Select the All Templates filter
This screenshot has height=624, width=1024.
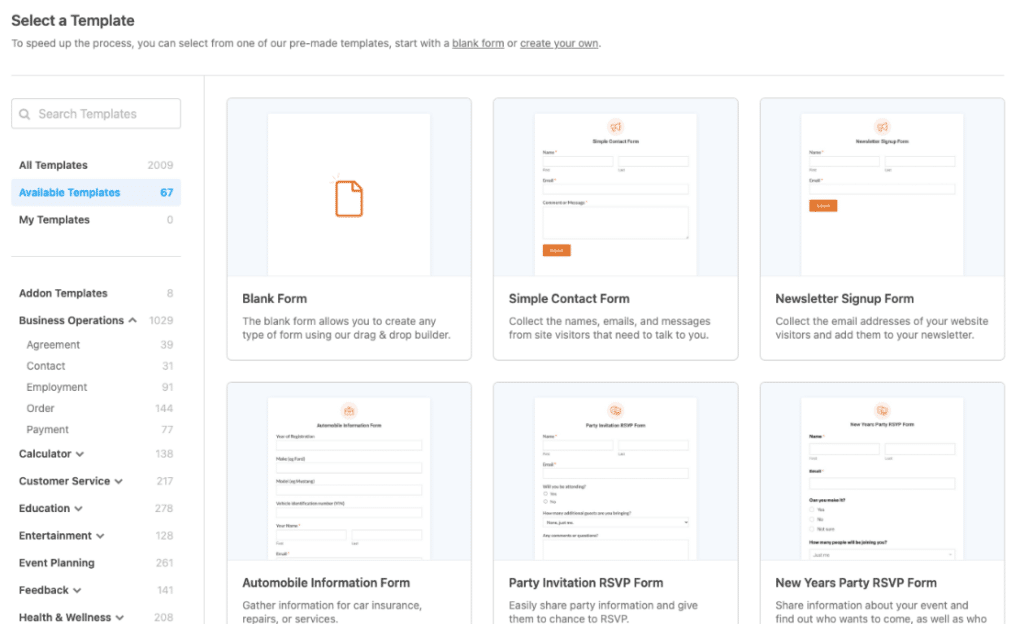[x=53, y=165]
